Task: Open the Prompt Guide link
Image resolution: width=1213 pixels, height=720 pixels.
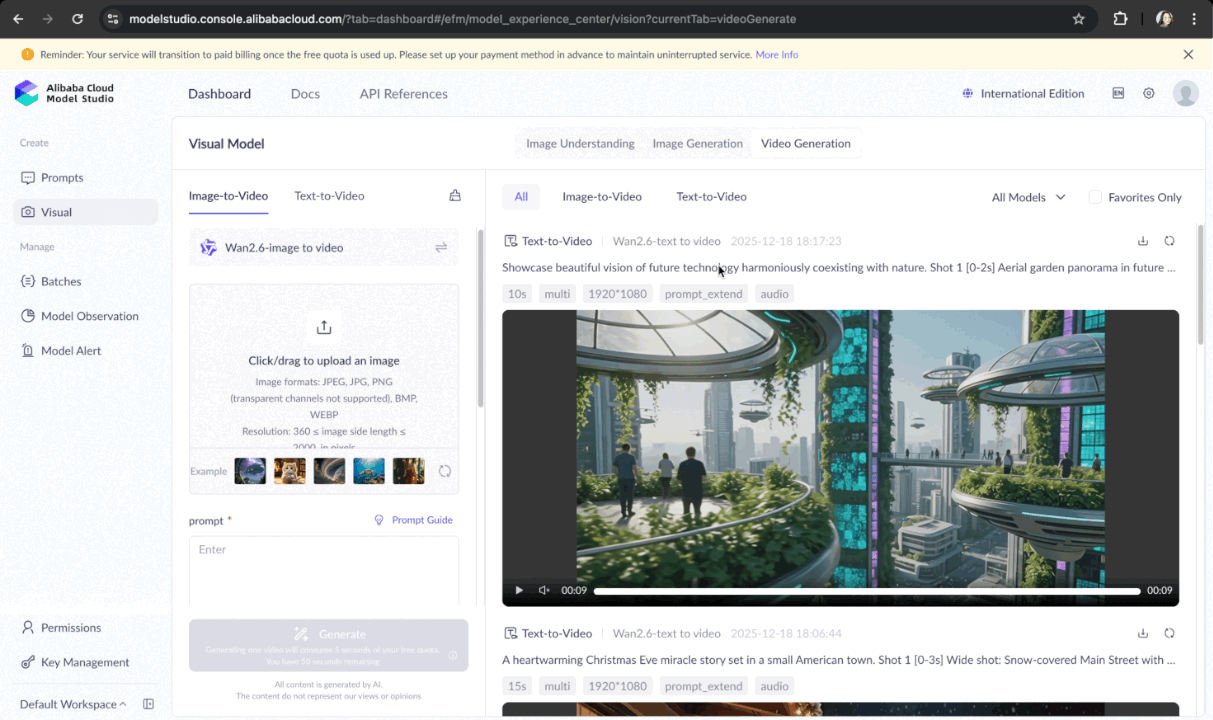Action: point(413,520)
